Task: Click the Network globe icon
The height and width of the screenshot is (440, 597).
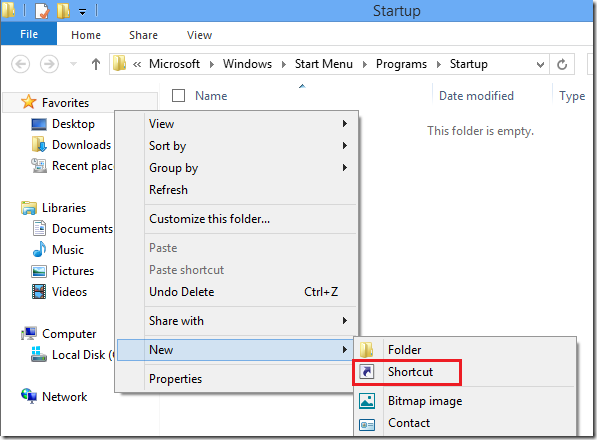Action: pyautogui.click(x=29, y=396)
